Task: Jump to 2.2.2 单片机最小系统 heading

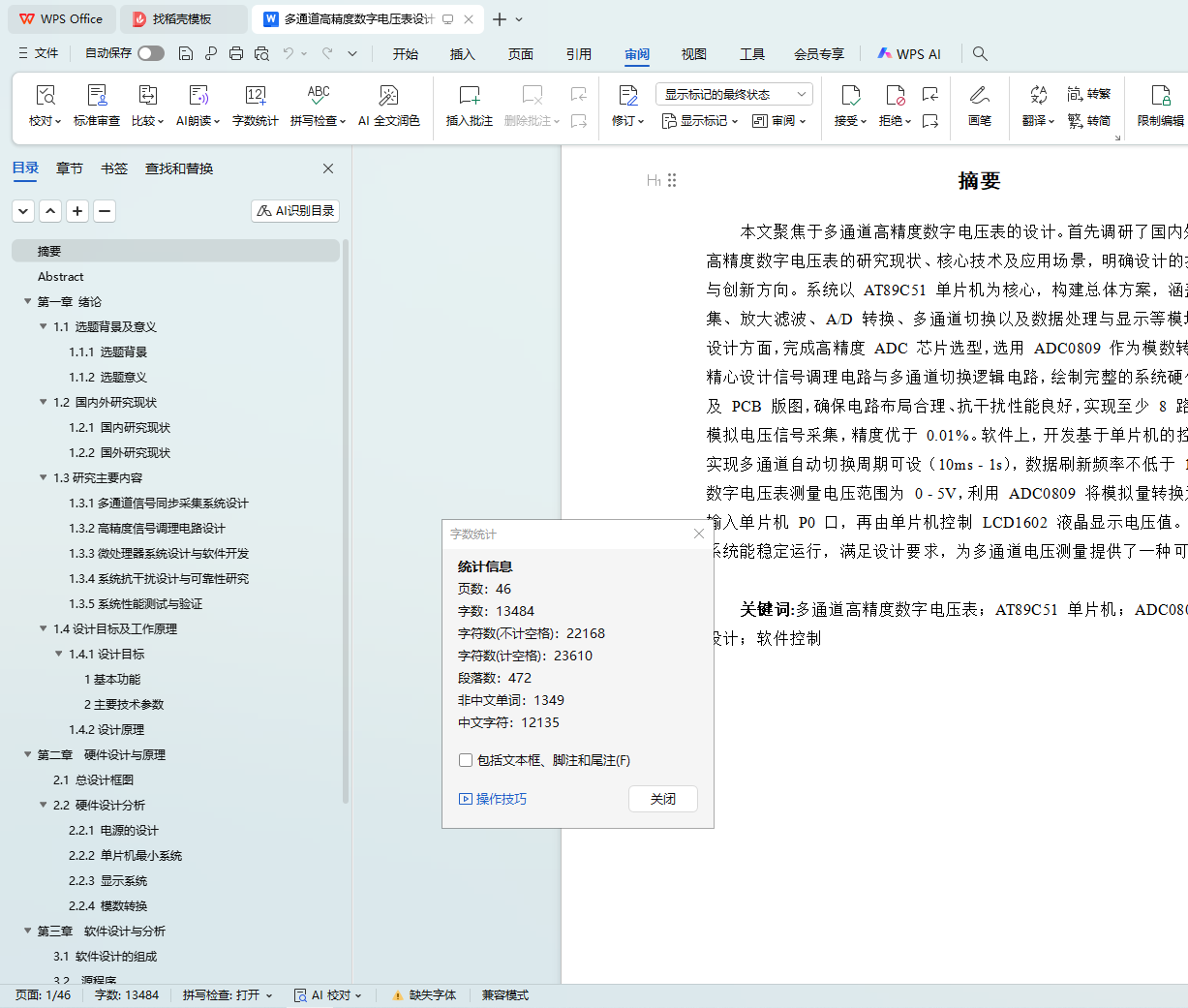Action: (x=125, y=856)
